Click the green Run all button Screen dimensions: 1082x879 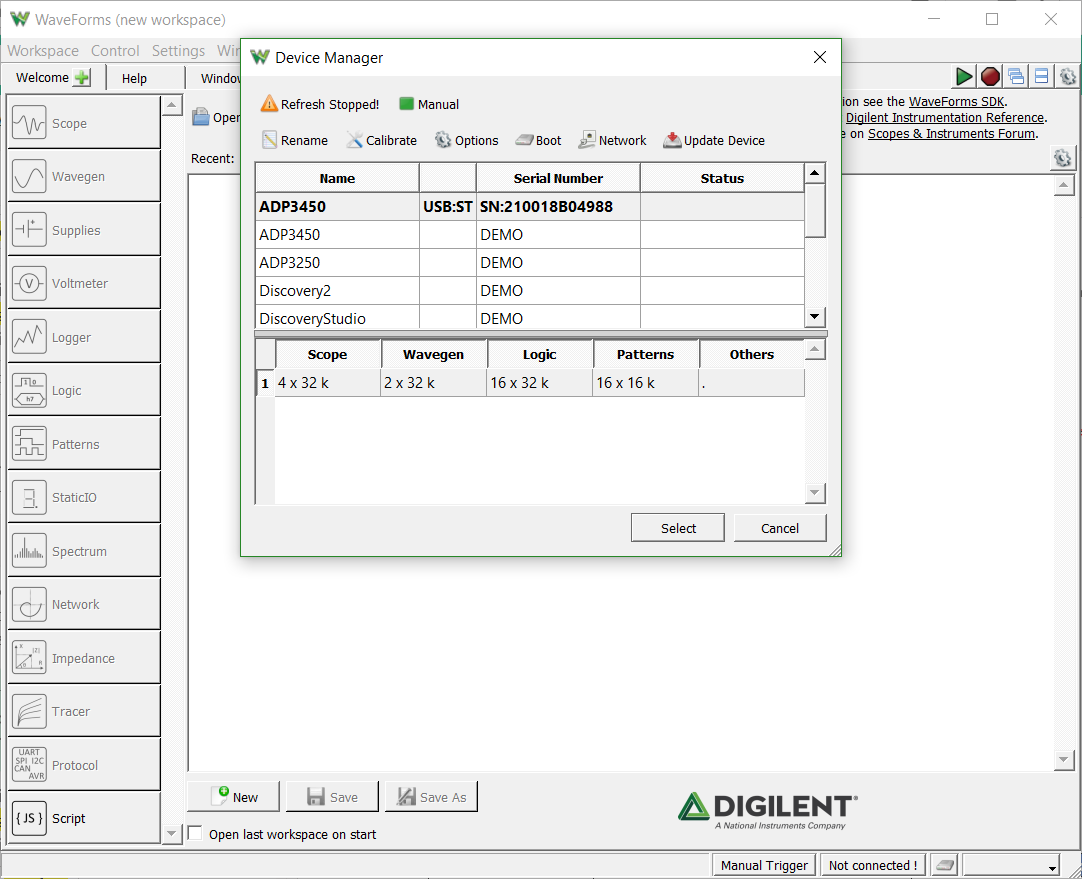(x=964, y=77)
